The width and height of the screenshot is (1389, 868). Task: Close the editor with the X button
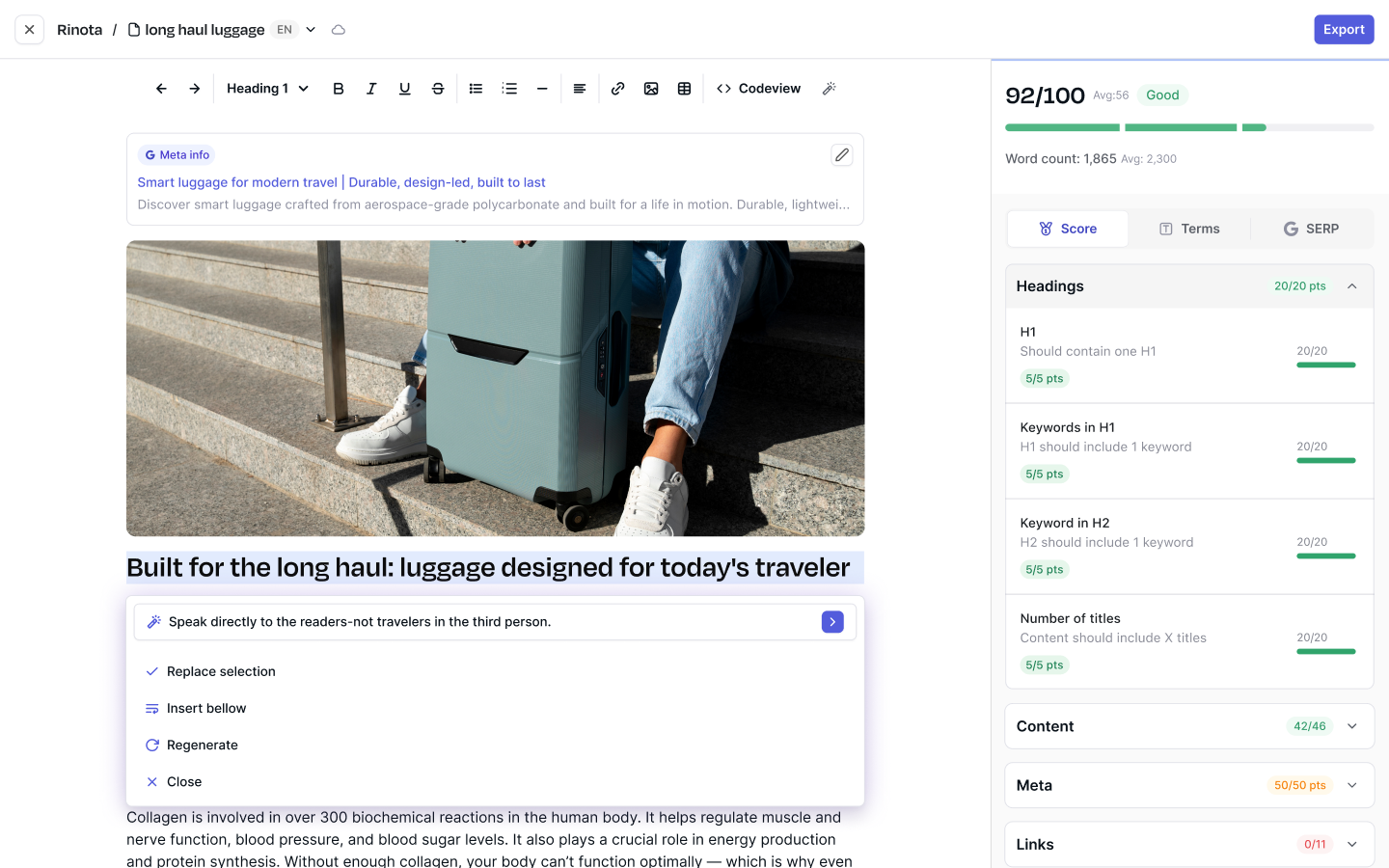pyautogui.click(x=30, y=30)
